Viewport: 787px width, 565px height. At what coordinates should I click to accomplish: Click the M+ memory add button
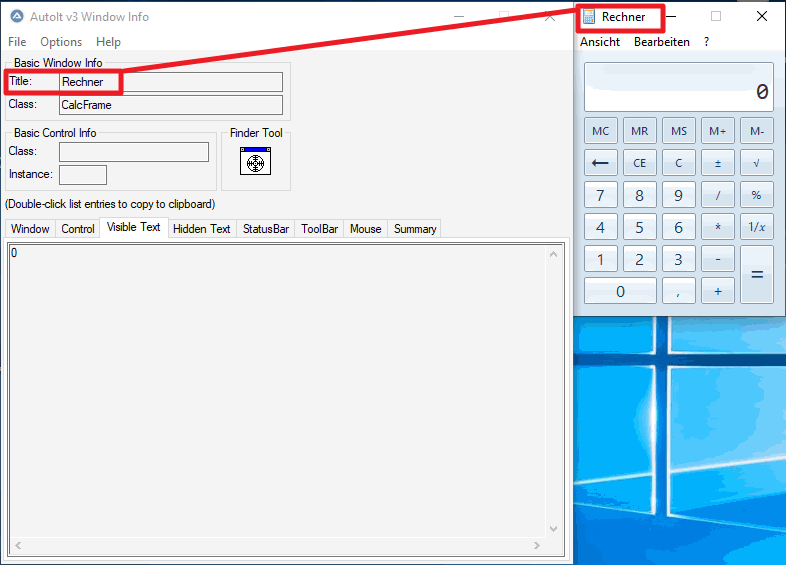coord(718,131)
